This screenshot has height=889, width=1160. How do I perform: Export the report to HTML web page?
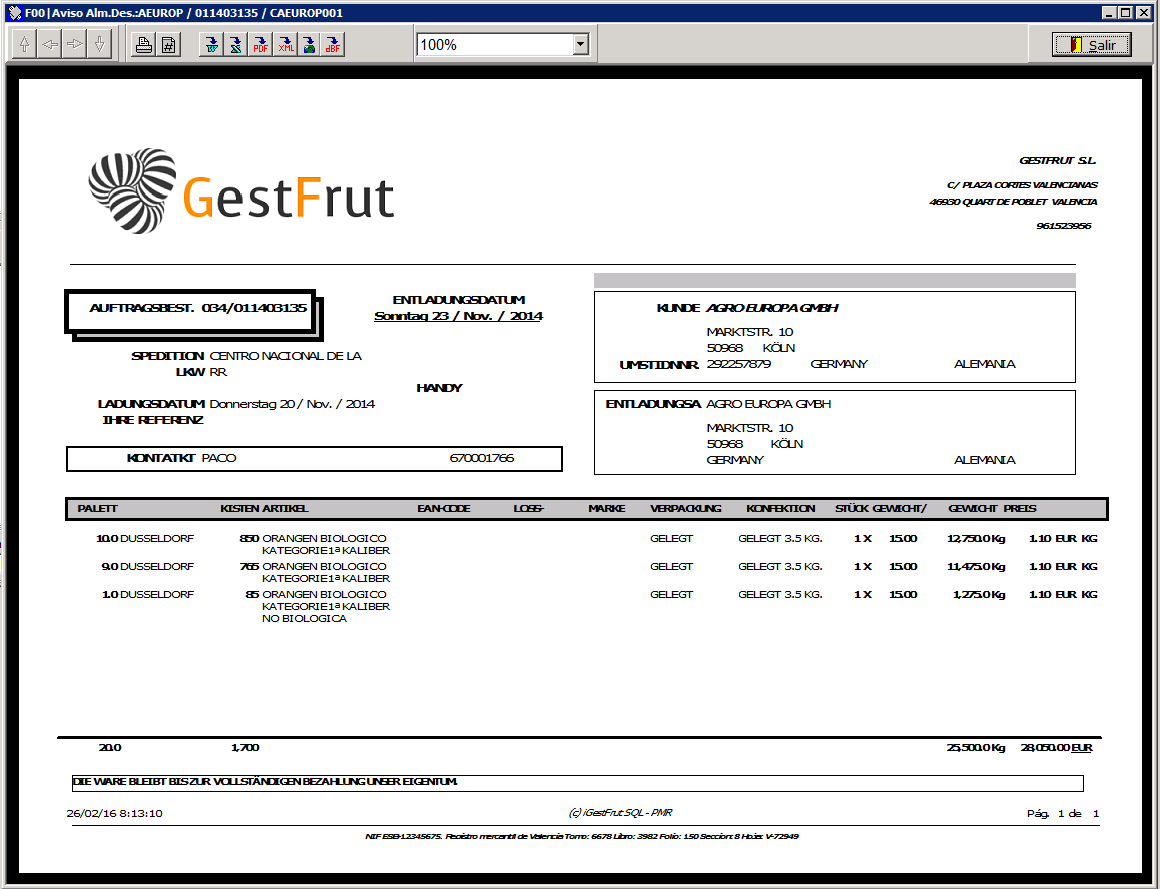[x=309, y=45]
